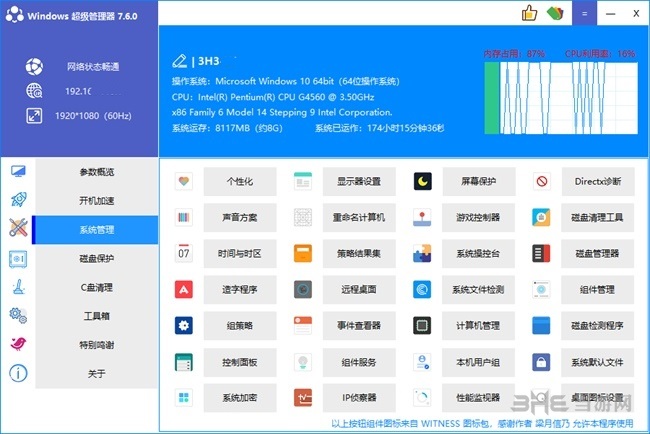This screenshot has height=434, width=650.
Task: Click the thumbs-up icon in title bar
Action: click(x=529, y=13)
